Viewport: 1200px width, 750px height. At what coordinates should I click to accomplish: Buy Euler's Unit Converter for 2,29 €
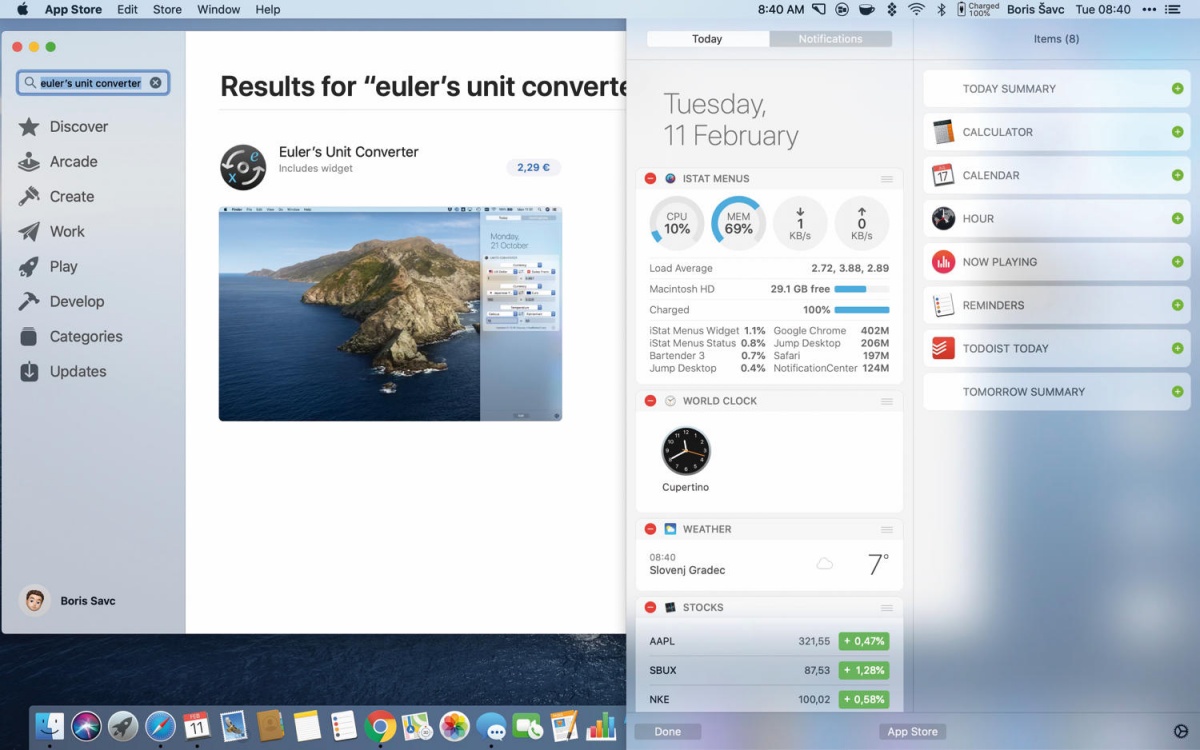tap(533, 168)
